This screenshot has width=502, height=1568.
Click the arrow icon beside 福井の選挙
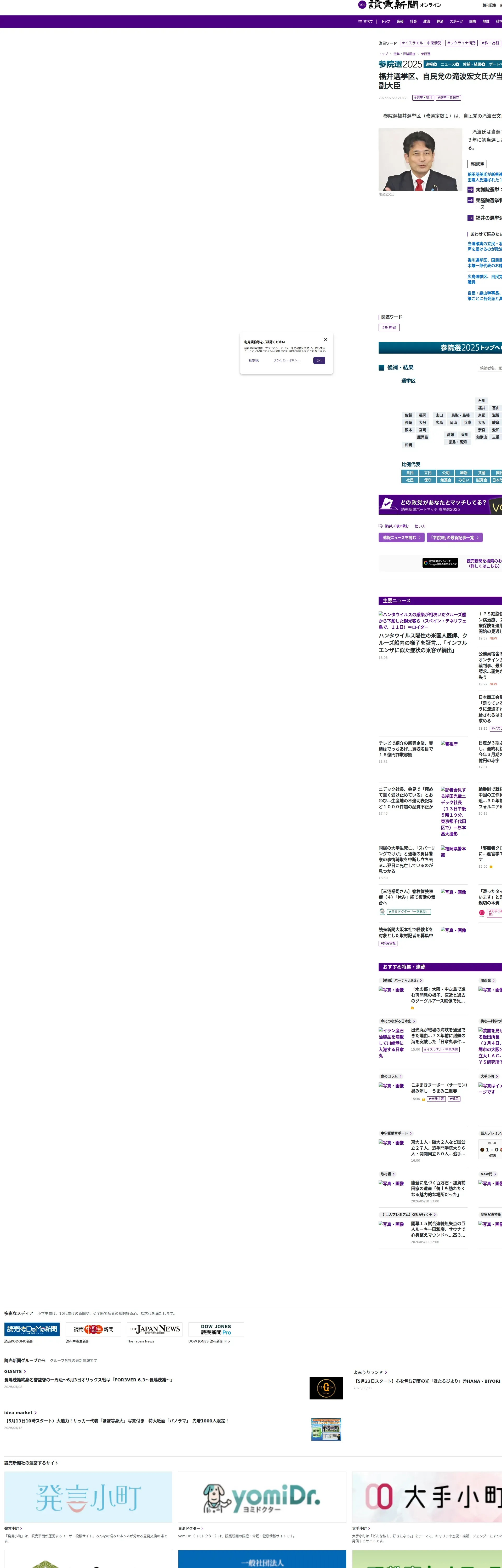pos(470,218)
